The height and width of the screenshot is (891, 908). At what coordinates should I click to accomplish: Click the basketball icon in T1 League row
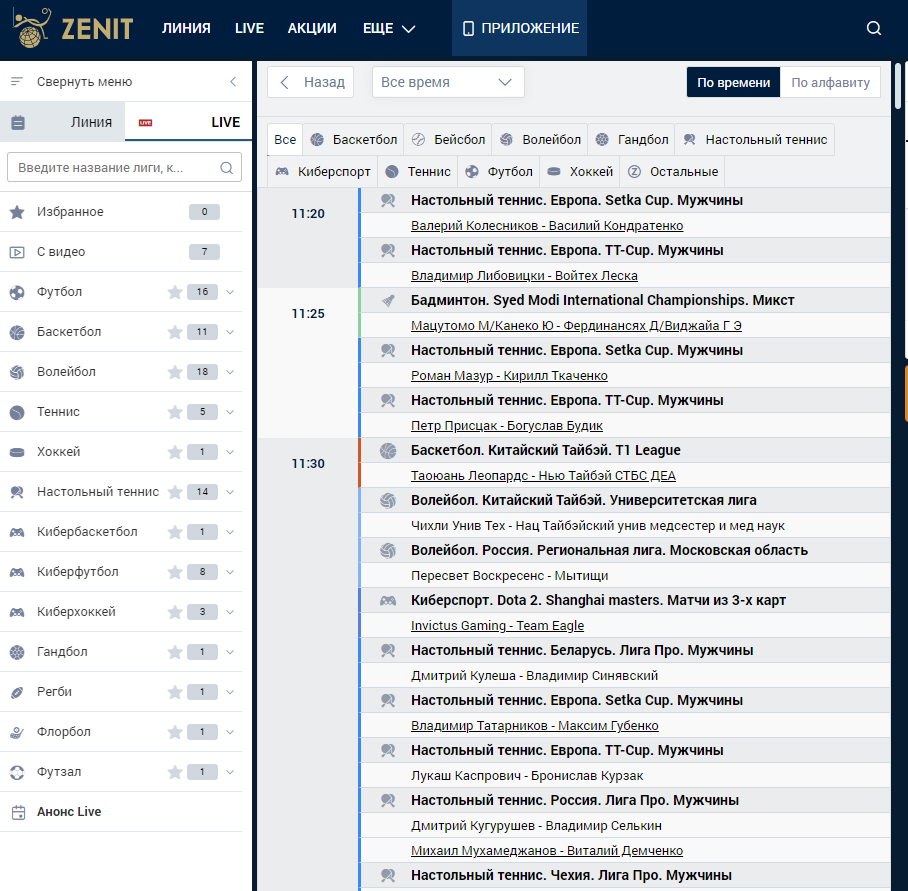tap(388, 450)
